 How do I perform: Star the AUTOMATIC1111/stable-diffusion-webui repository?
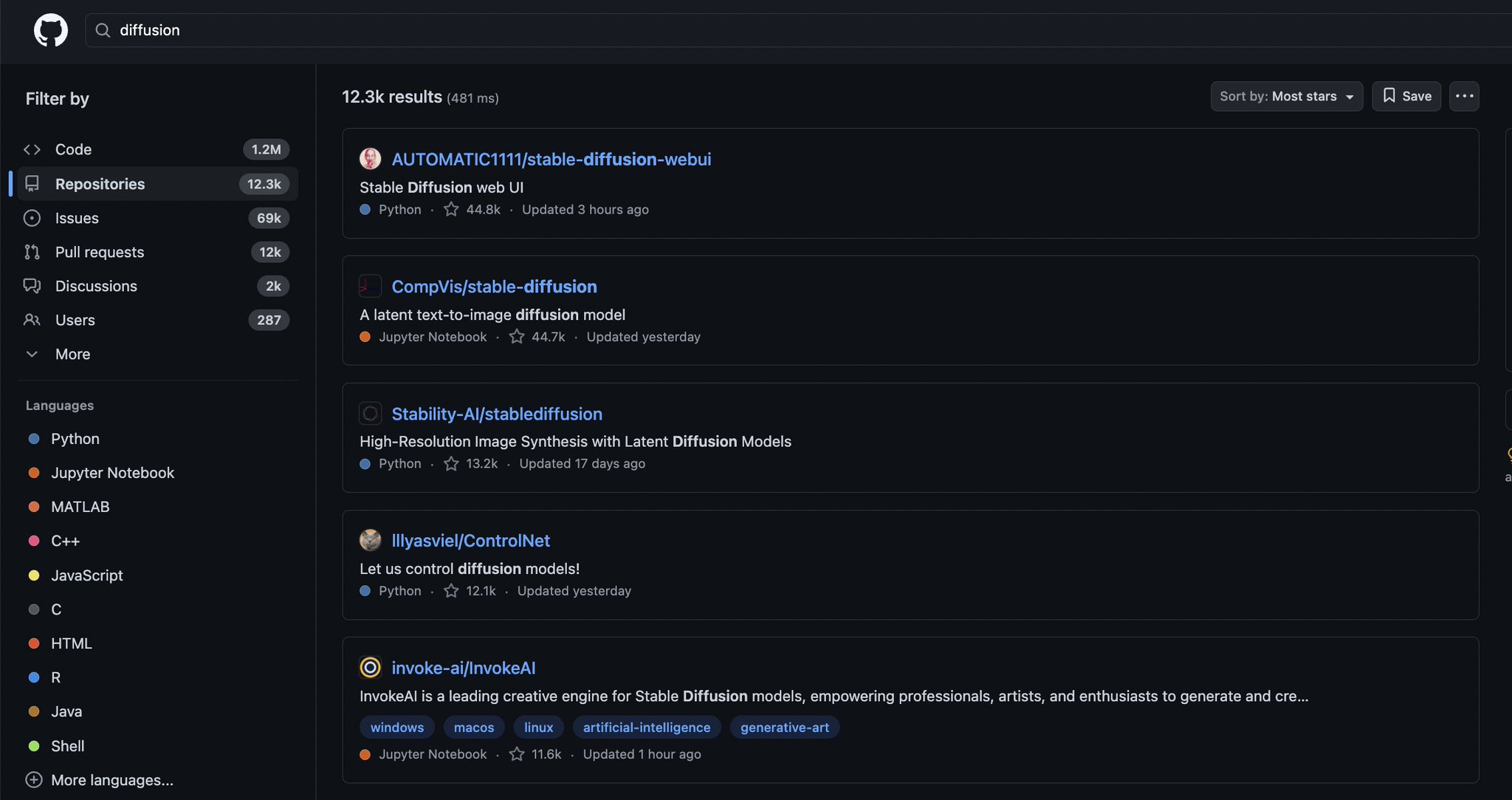coord(451,209)
